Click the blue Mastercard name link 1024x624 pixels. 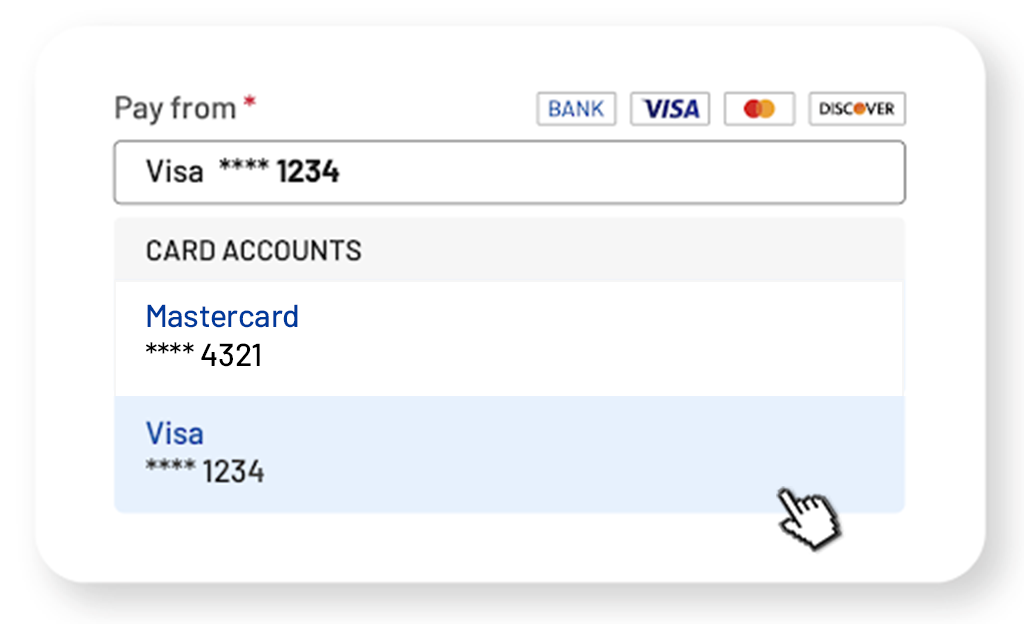pyautogui.click(x=222, y=317)
